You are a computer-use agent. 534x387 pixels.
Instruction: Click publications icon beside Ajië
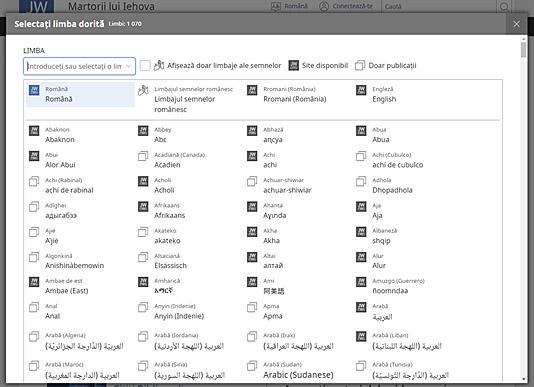34,232
